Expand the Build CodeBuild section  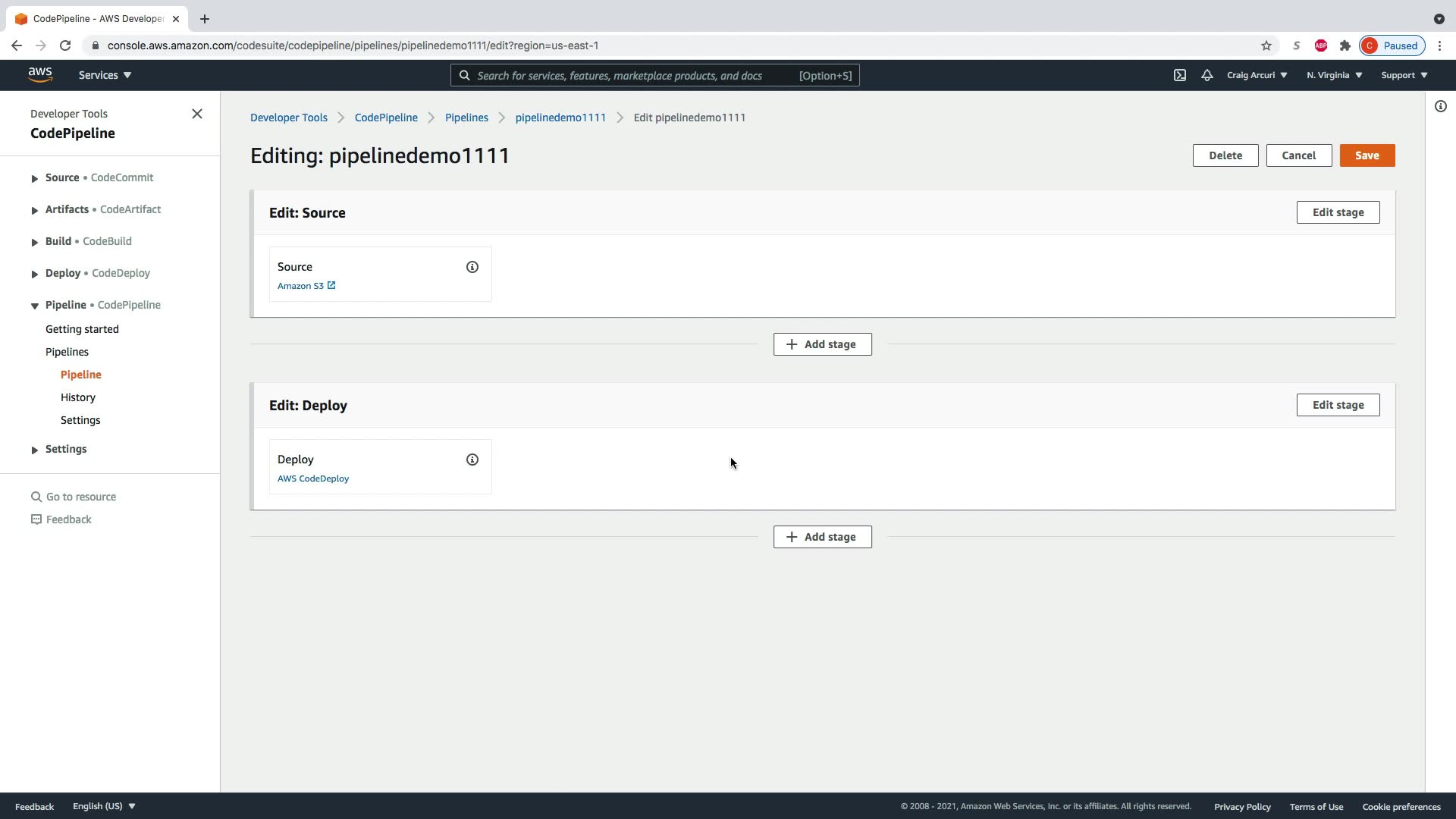[x=35, y=242]
